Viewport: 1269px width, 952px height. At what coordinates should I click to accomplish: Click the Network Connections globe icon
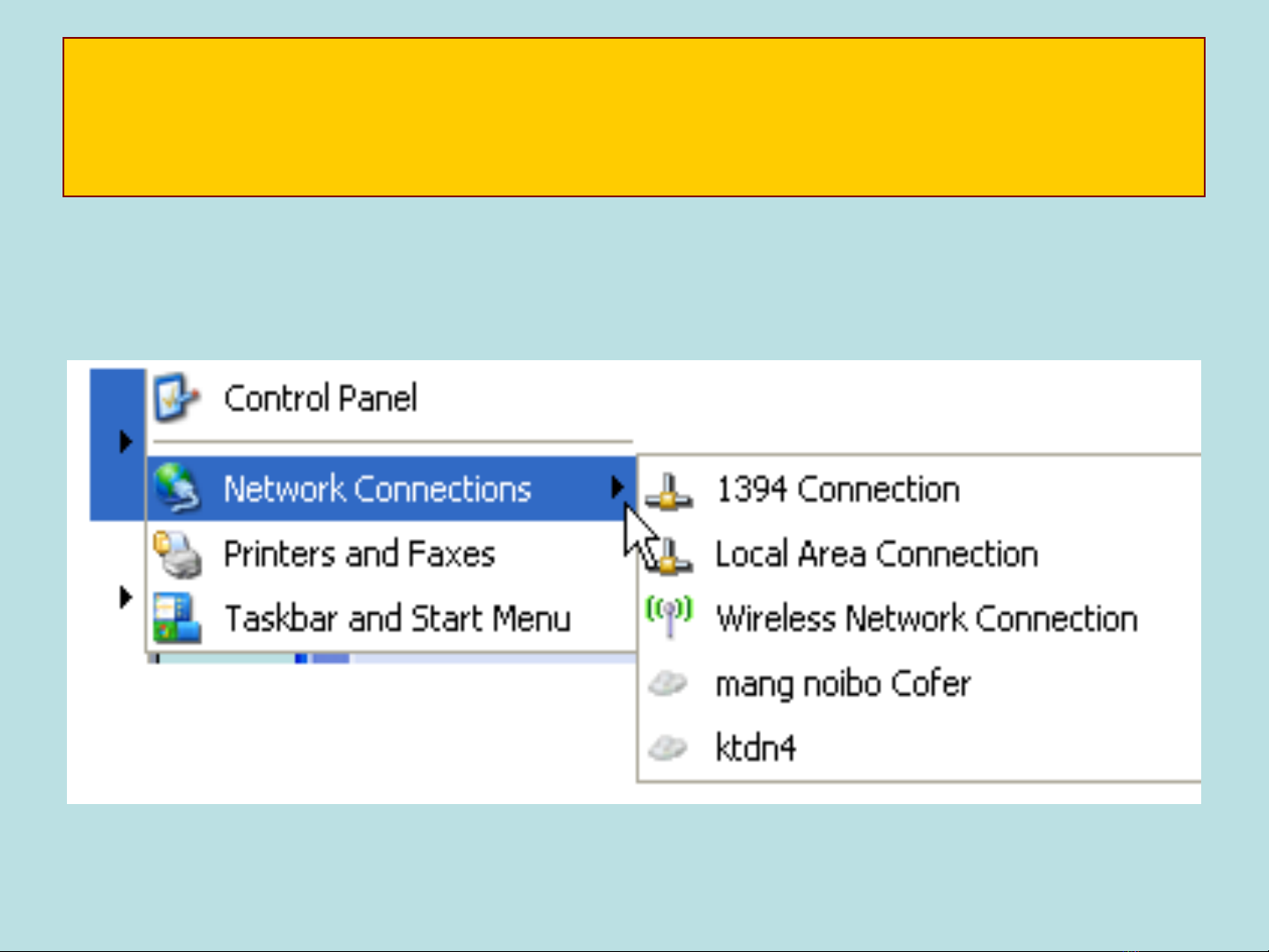click(x=178, y=489)
